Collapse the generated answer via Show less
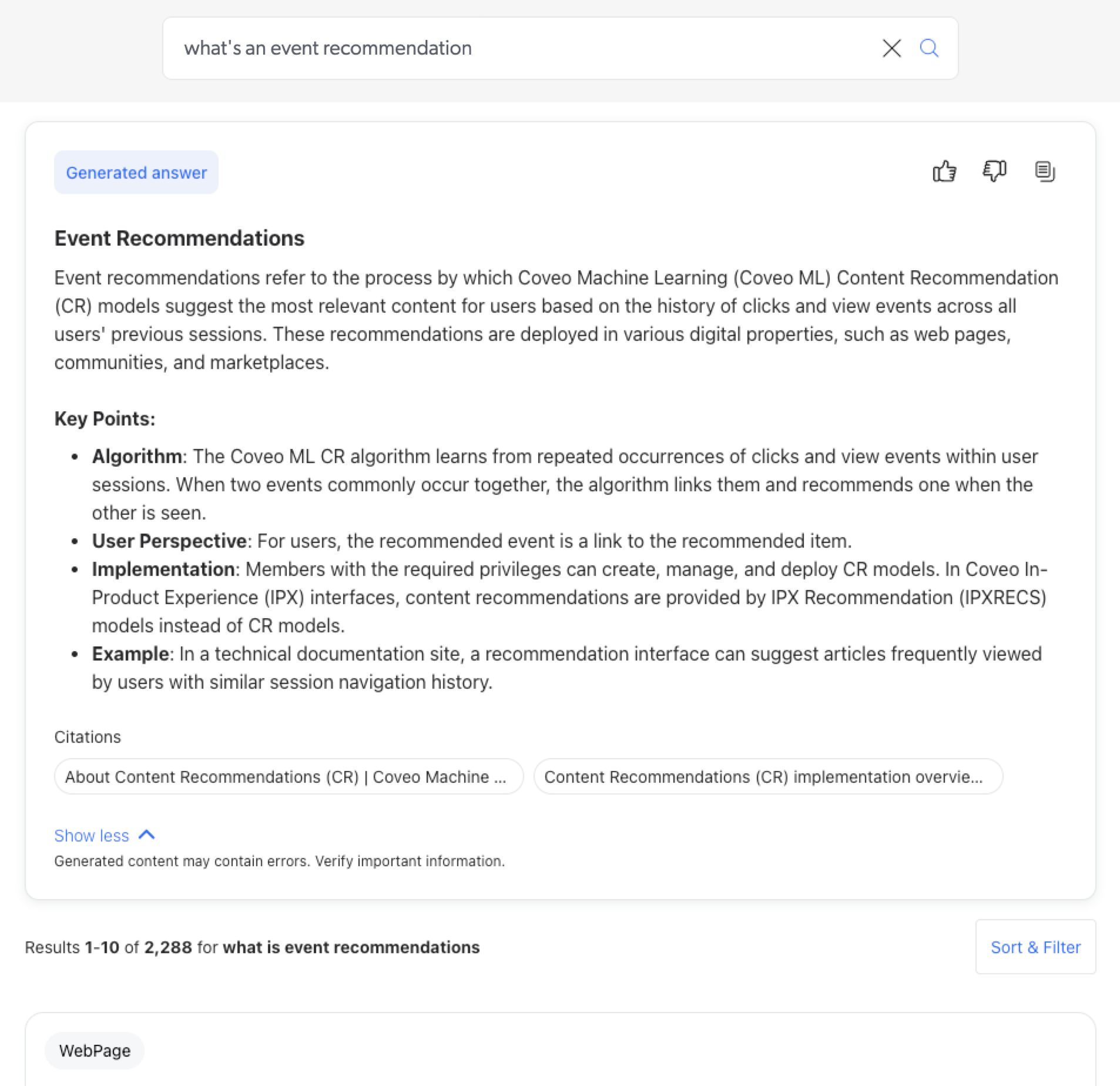This screenshot has height=1086, width=1120. [92, 834]
